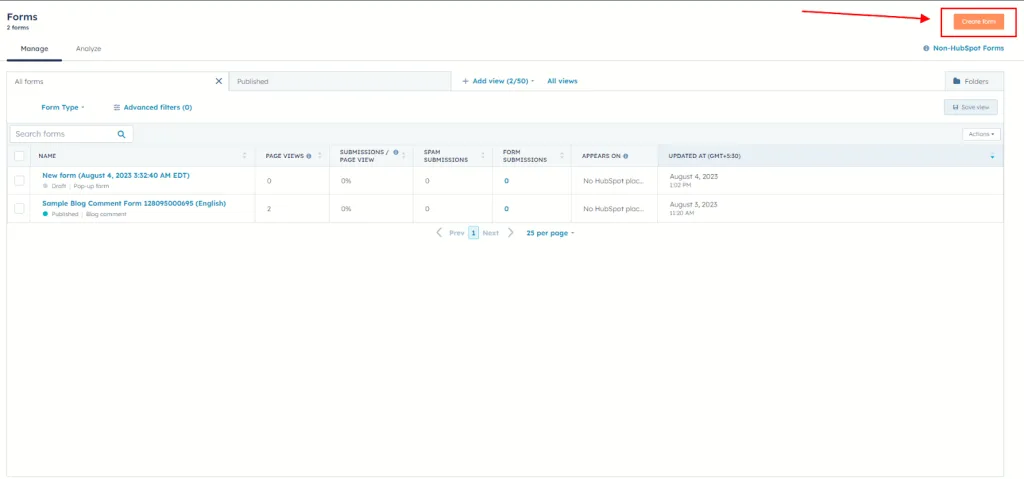
Task: Select the Published view tab
Action: pos(340,82)
